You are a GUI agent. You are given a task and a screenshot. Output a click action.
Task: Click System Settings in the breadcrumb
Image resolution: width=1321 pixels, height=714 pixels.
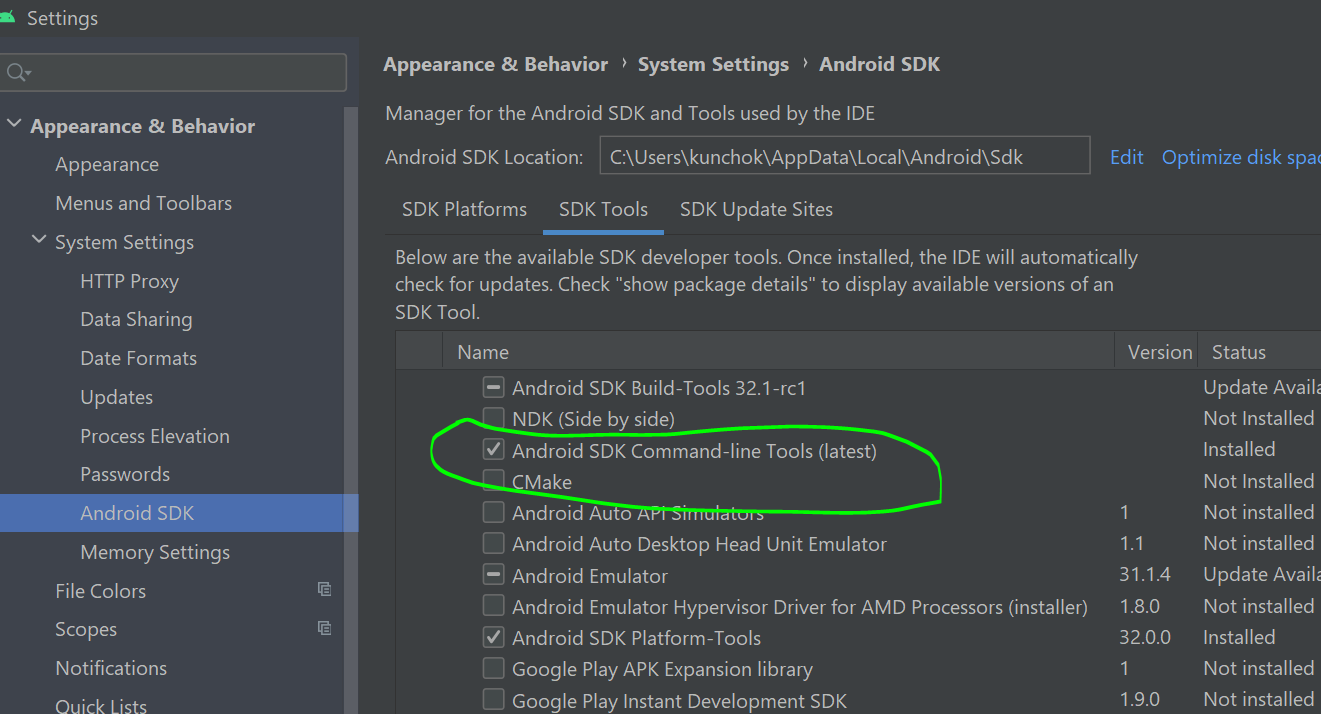[713, 64]
